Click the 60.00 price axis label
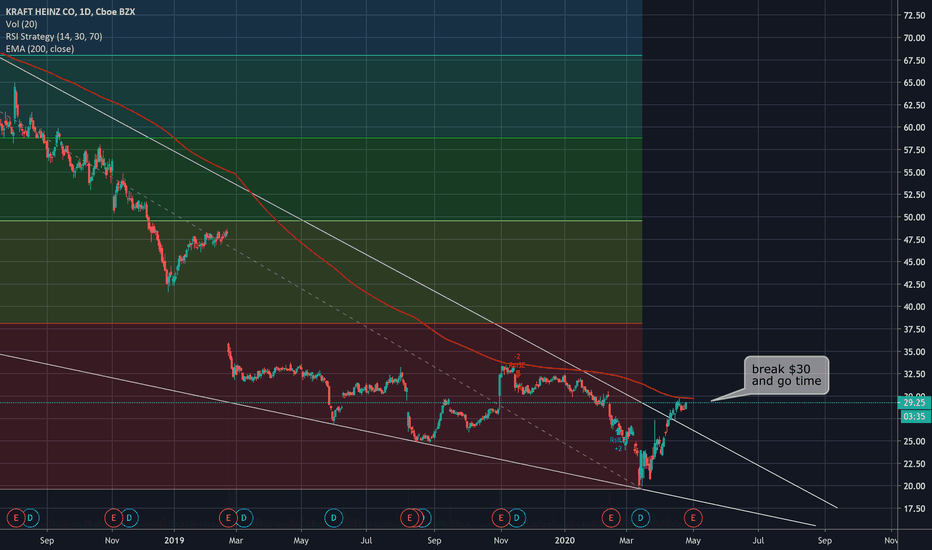 (914, 127)
